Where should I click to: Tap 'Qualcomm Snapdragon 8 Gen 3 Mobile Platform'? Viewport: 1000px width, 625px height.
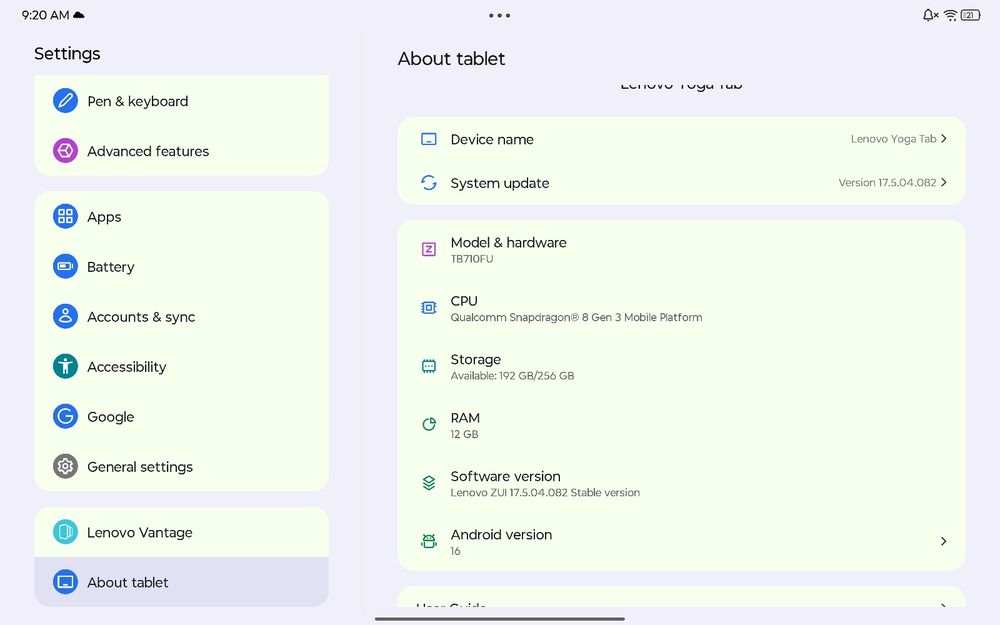(x=577, y=317)
